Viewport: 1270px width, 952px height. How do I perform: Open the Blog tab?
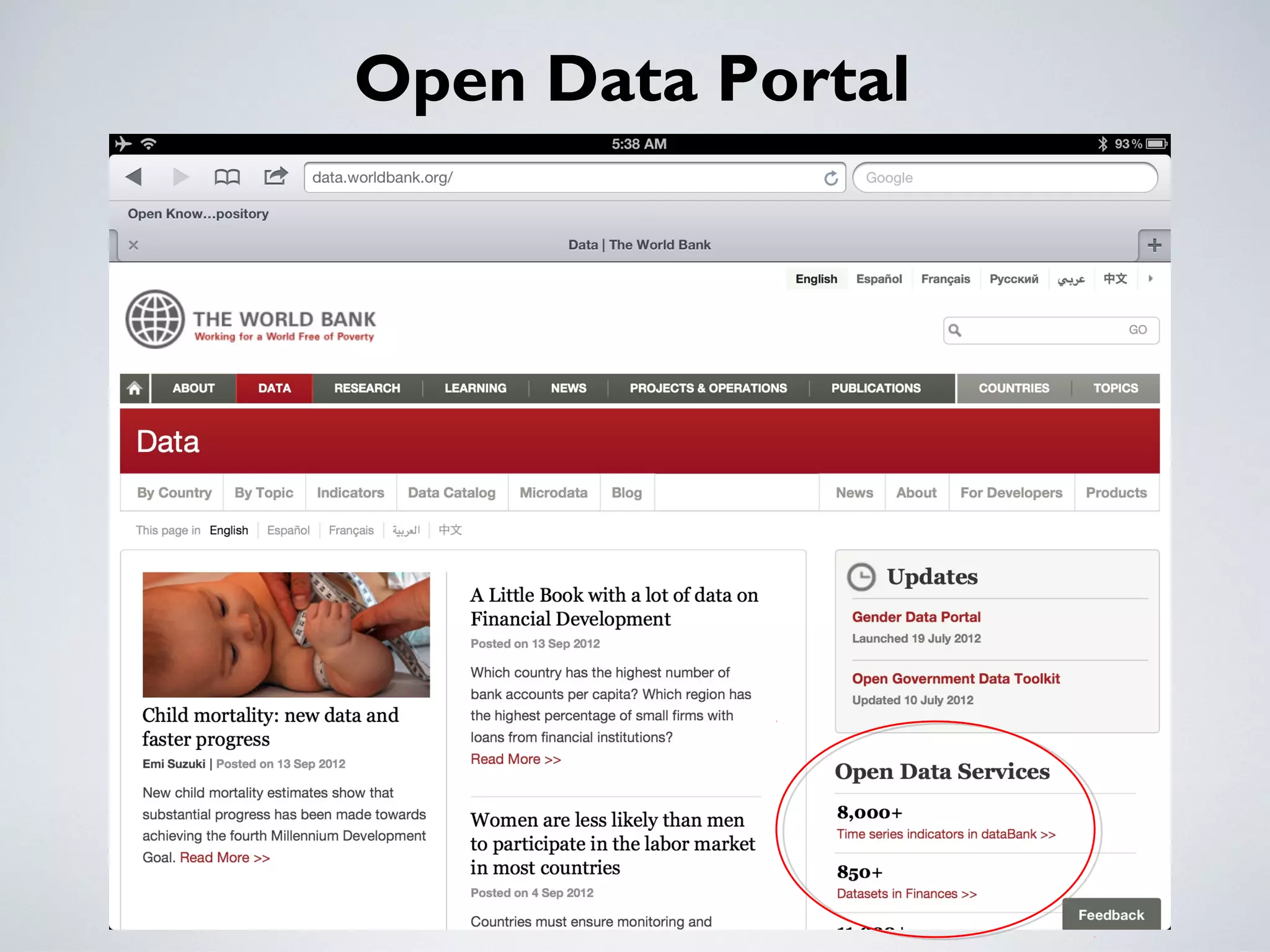(626, 493)
